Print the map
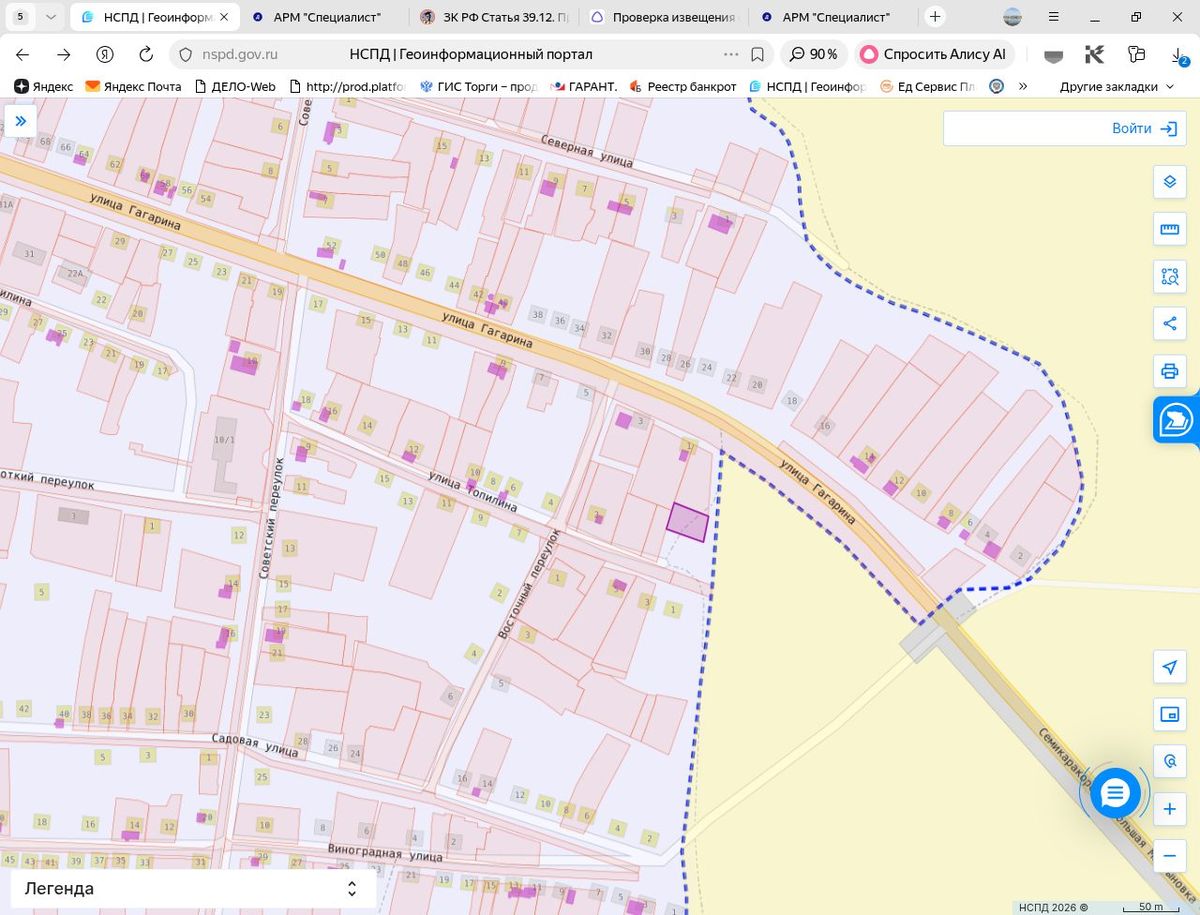Image resolution: width=1200 pixels, height=915 pixels. 1169,371
